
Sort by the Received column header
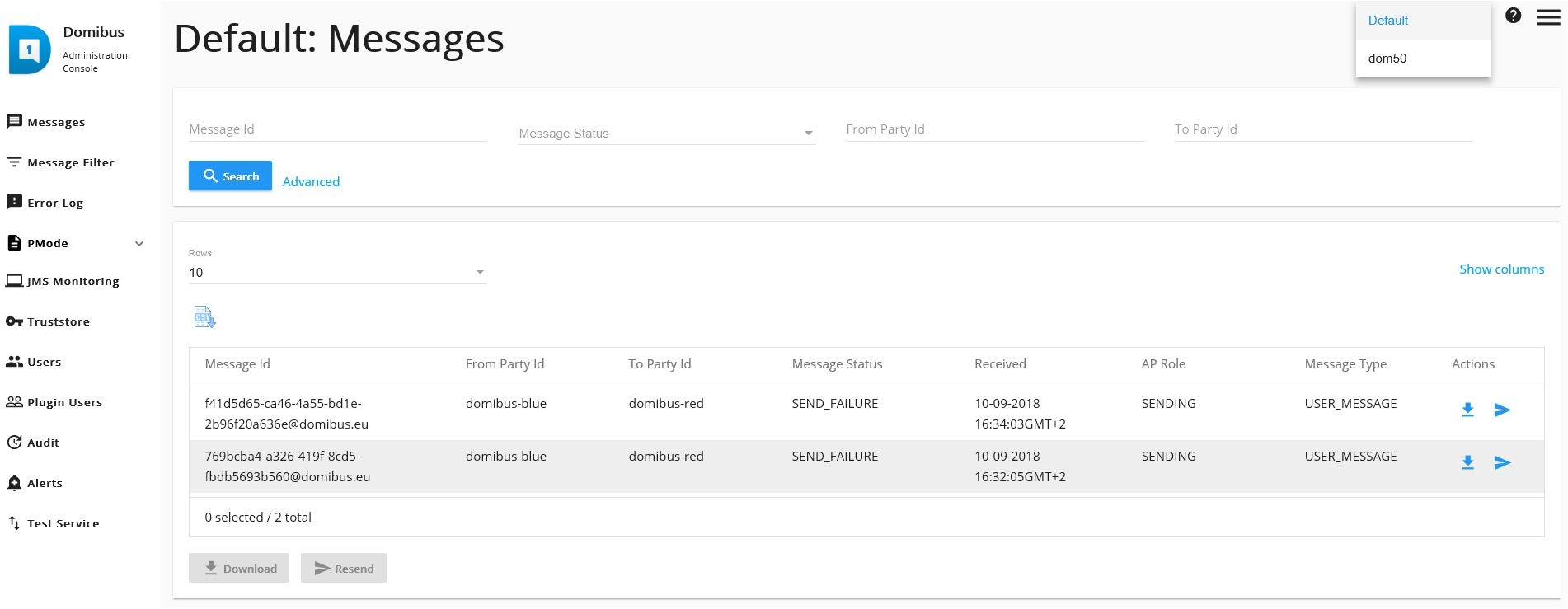click(1000, 364)
